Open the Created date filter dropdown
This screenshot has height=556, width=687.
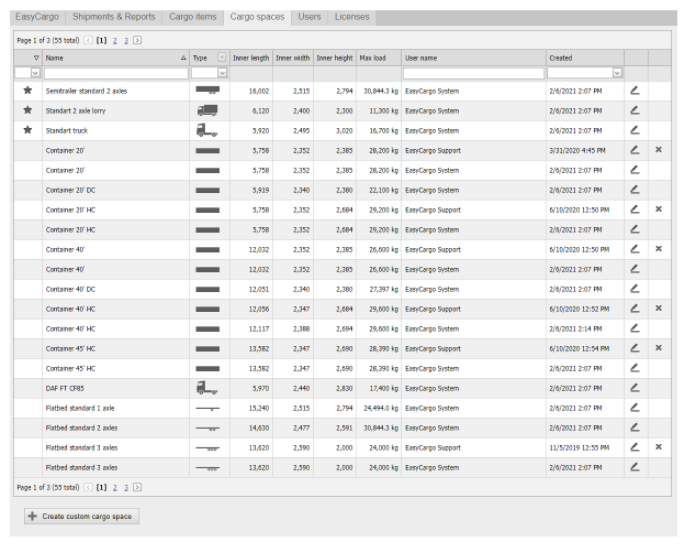(617, 73)
